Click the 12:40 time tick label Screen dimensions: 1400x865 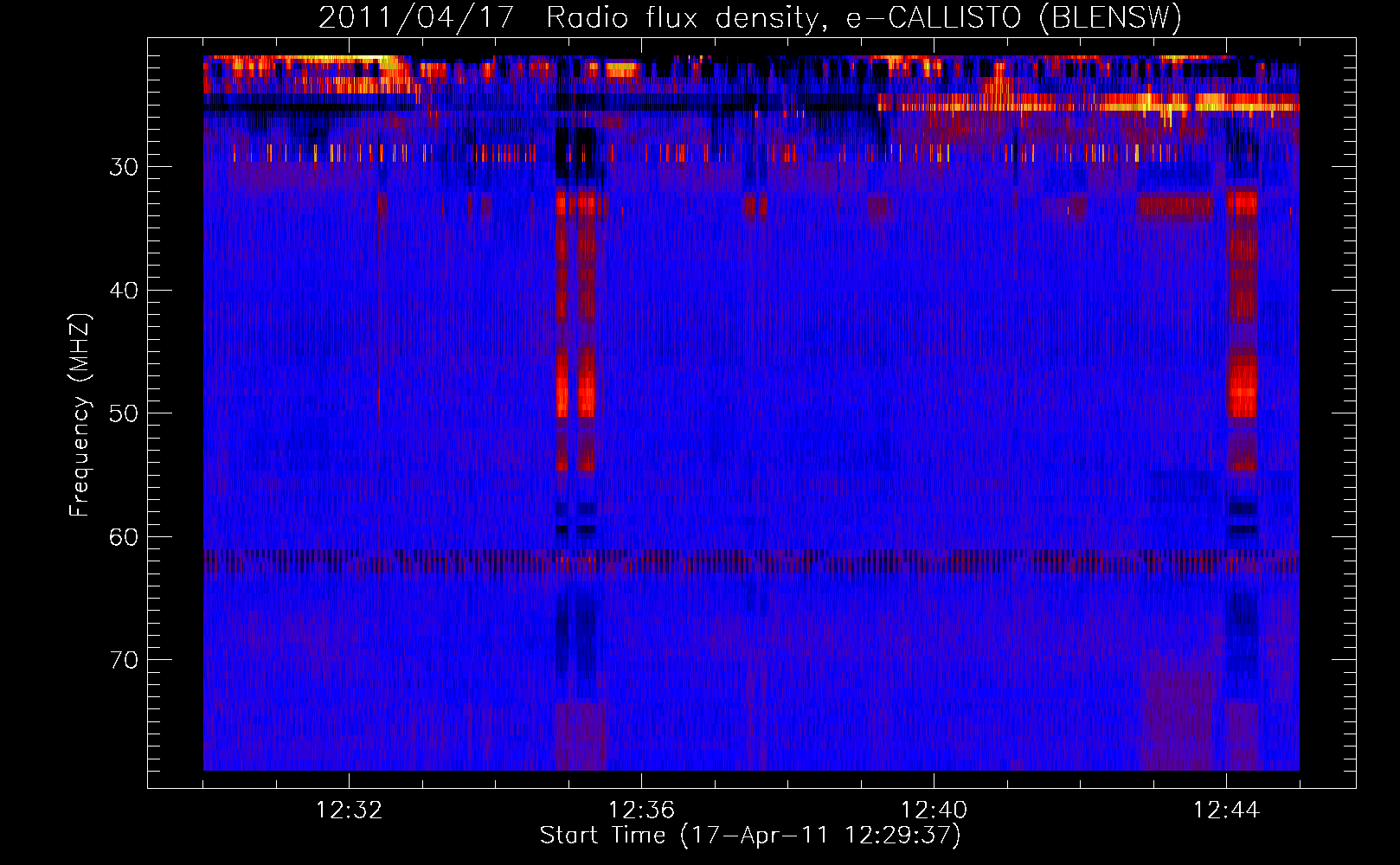coord(934,811)
